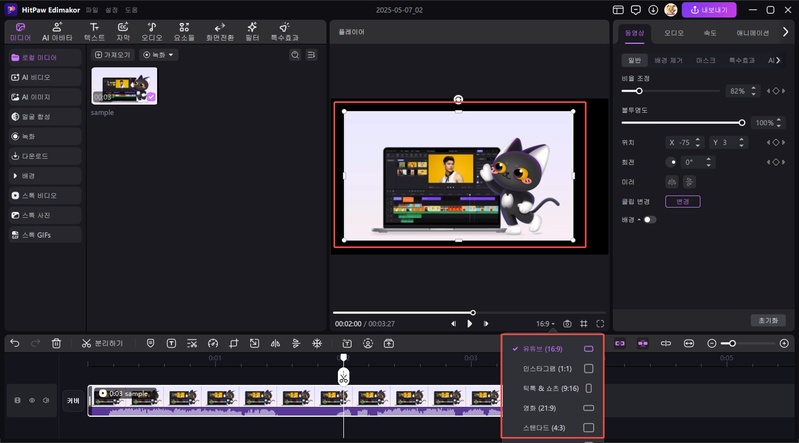This screenshot has height=443, width=799.
Task: Click the sort list icon in media panel
Action: click(x=311, y=55)
